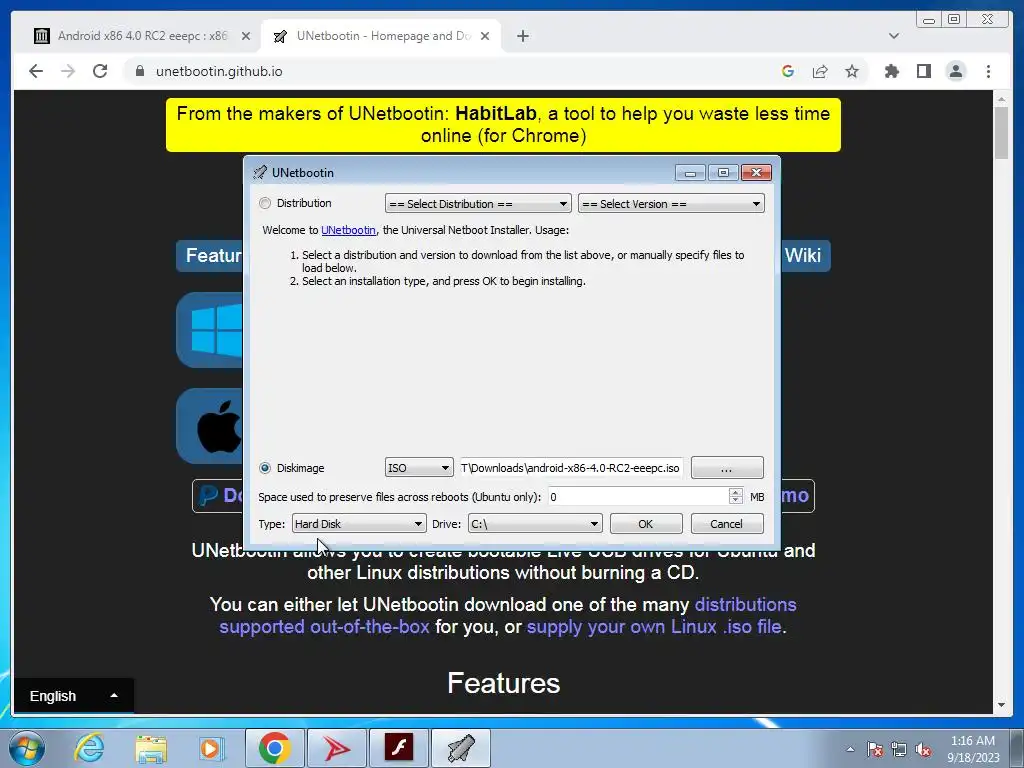Screen dimensions: 1024x768
Task: Increase the persistent space MB value
Action: coord(736,492)
